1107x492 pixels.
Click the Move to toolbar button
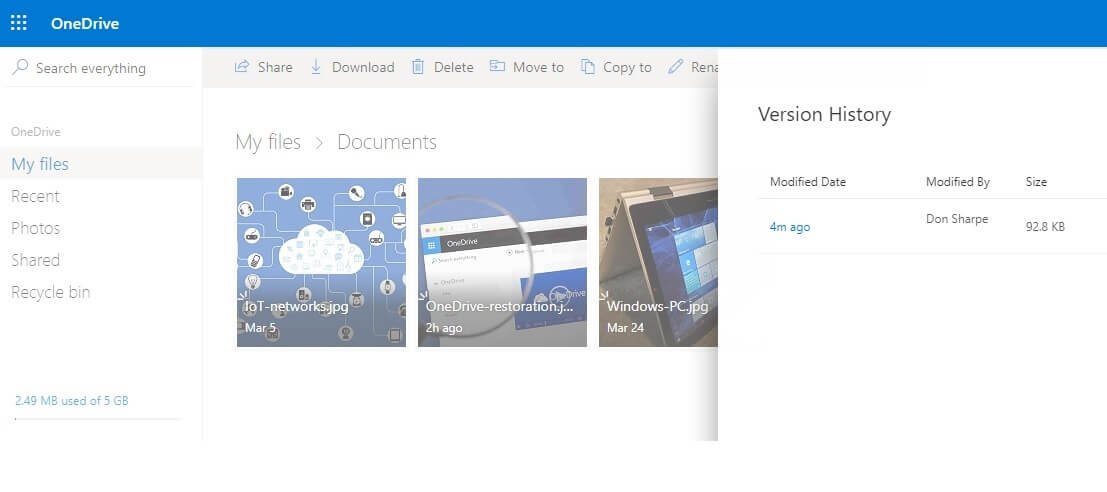527,67
